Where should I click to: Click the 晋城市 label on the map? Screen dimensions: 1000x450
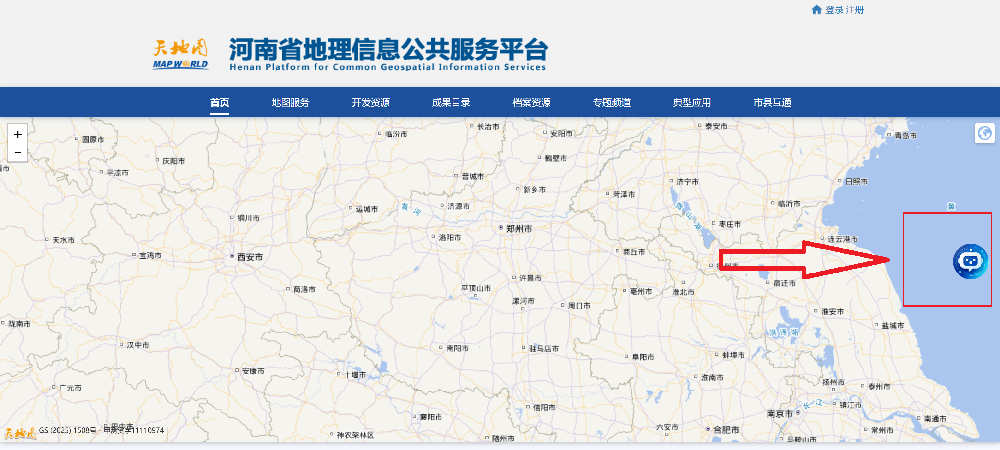coord(473,177)
